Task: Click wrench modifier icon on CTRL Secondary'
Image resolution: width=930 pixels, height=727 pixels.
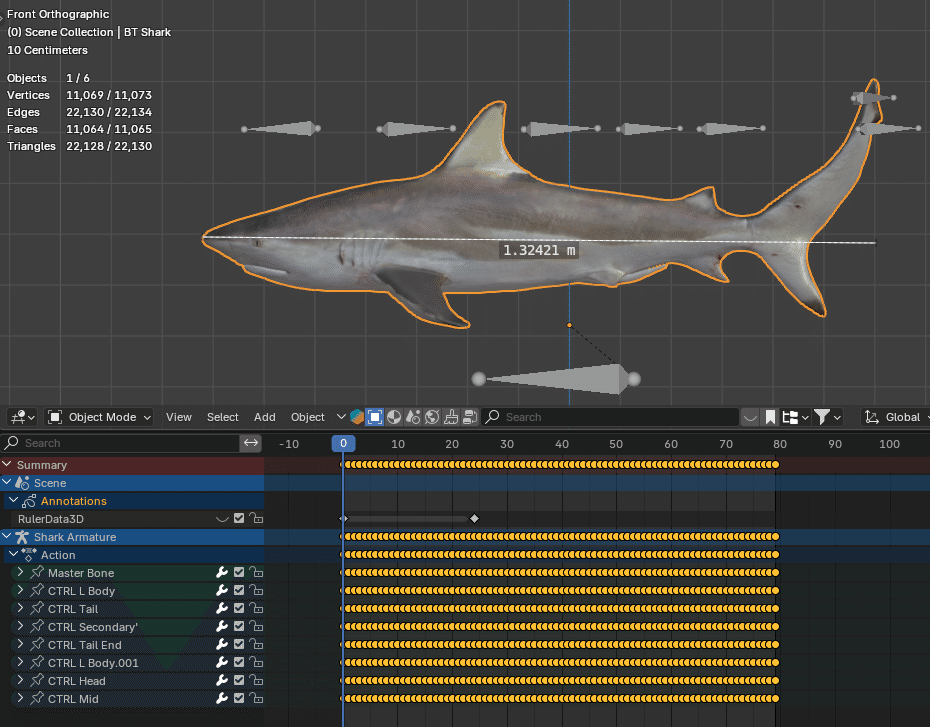Action: [x=222, y=627]
